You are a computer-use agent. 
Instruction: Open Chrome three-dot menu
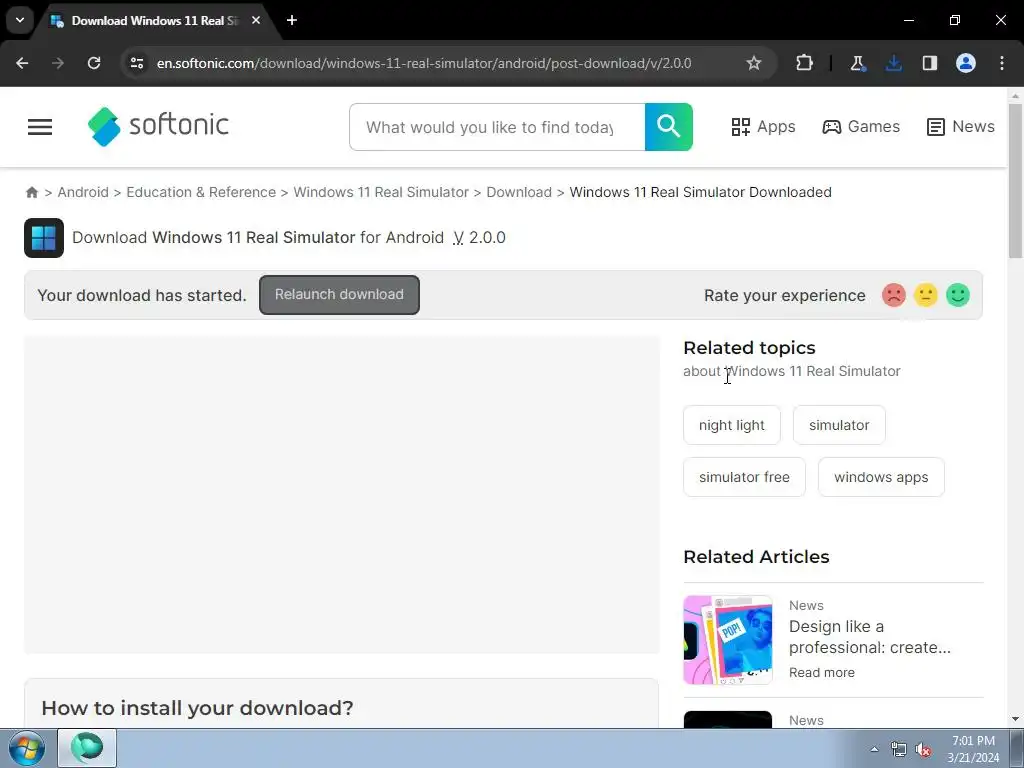1002,63
